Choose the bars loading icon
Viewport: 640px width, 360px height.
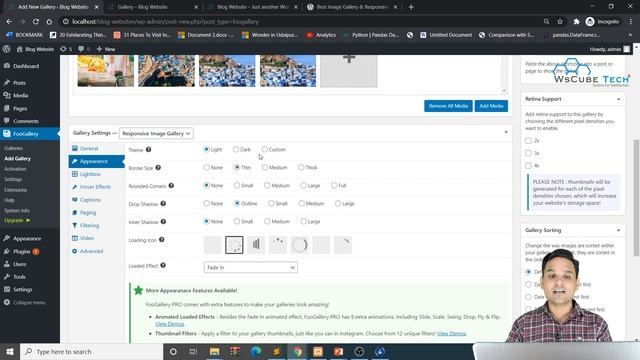[256, 244]
